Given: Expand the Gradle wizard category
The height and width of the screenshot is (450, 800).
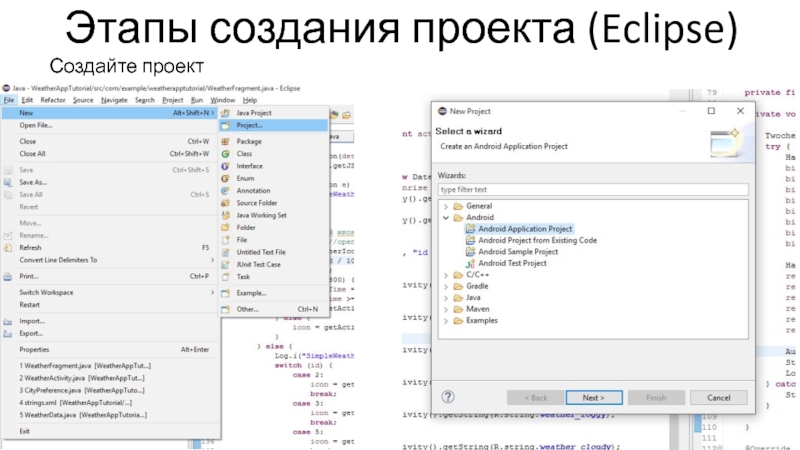Looking at the screenshot, I should tap(446, 287).
